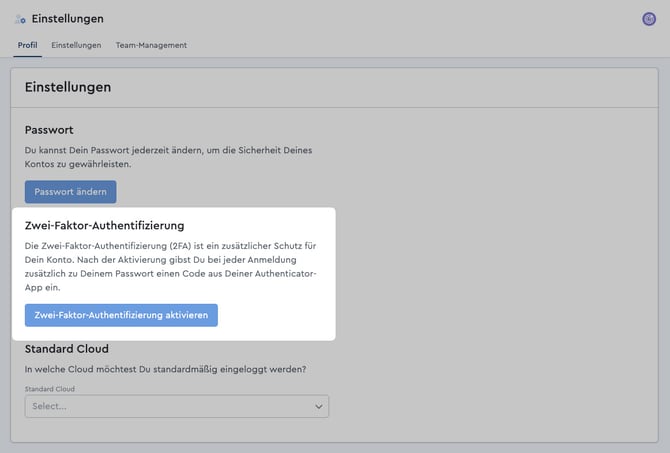This screenshot has height=453, width=670.
Task: Expand the Standard Cloud dropdown chevron
Action: (318, 406)
